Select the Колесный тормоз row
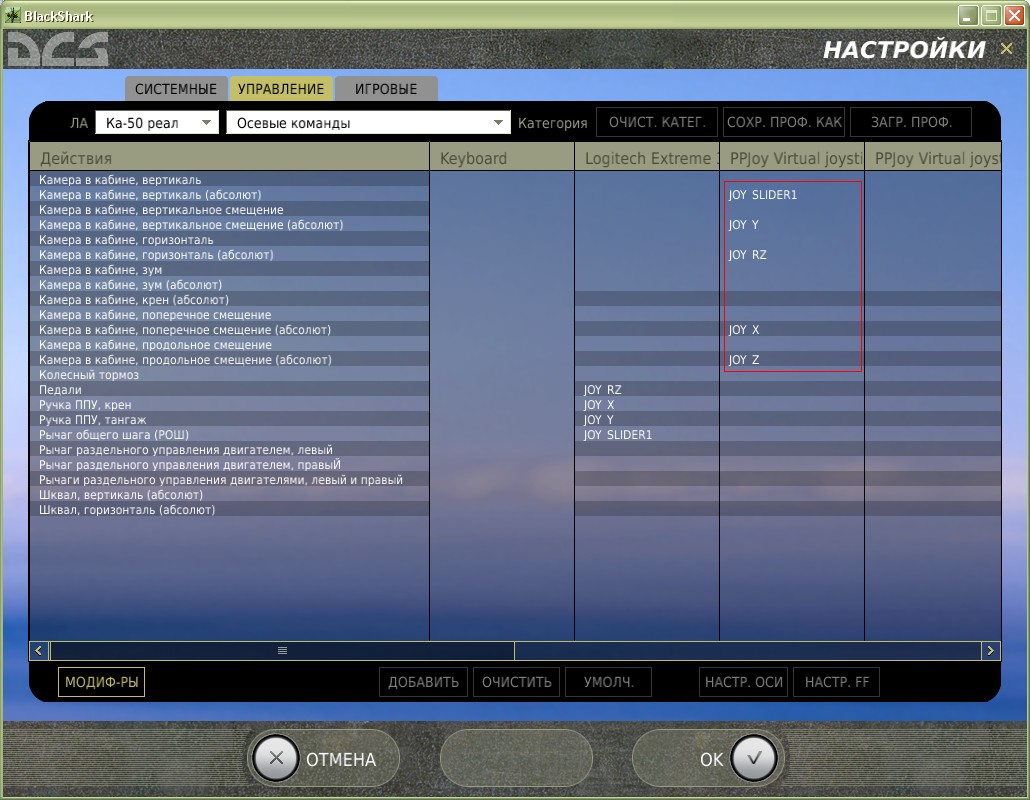The image size is (1030, 800). click(x=229, y=375)
